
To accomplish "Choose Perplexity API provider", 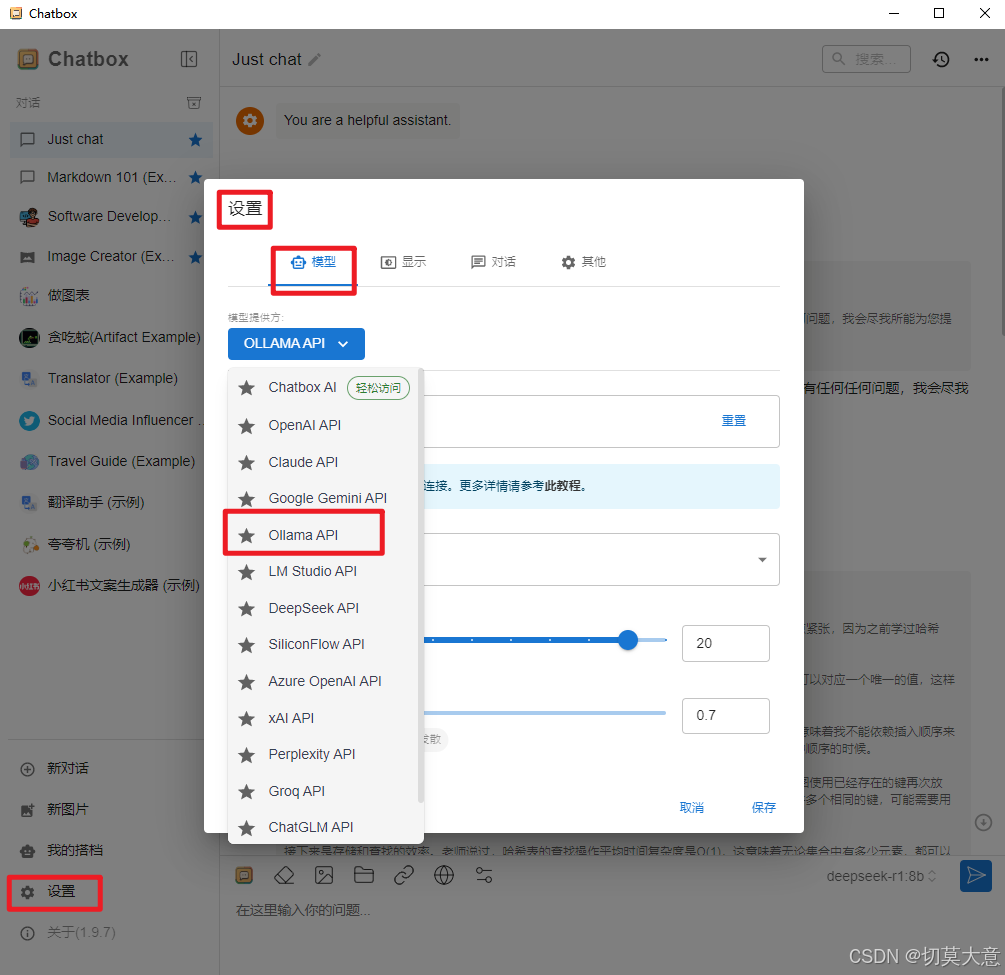I will point(323,754).
